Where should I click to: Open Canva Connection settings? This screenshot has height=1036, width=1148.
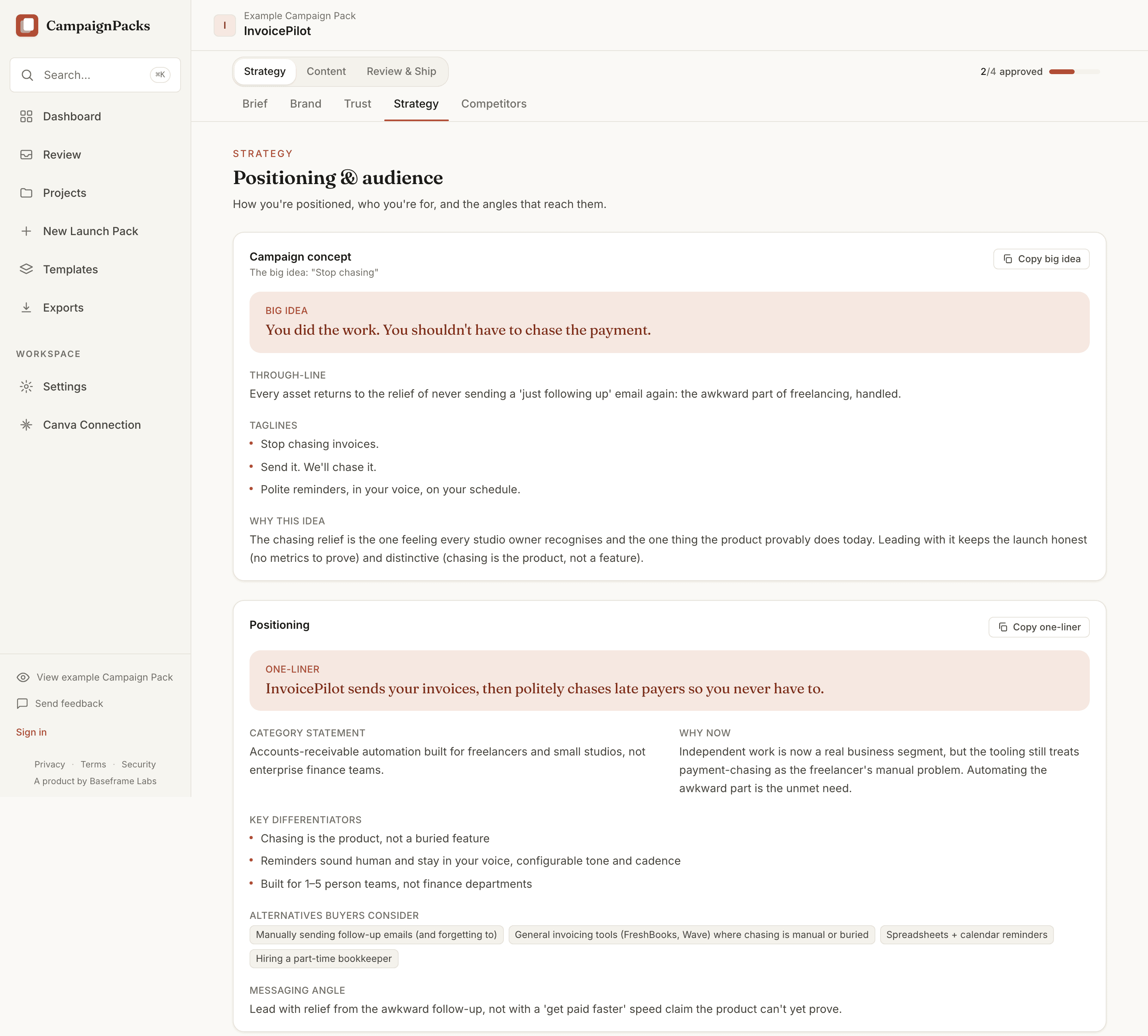95,425
